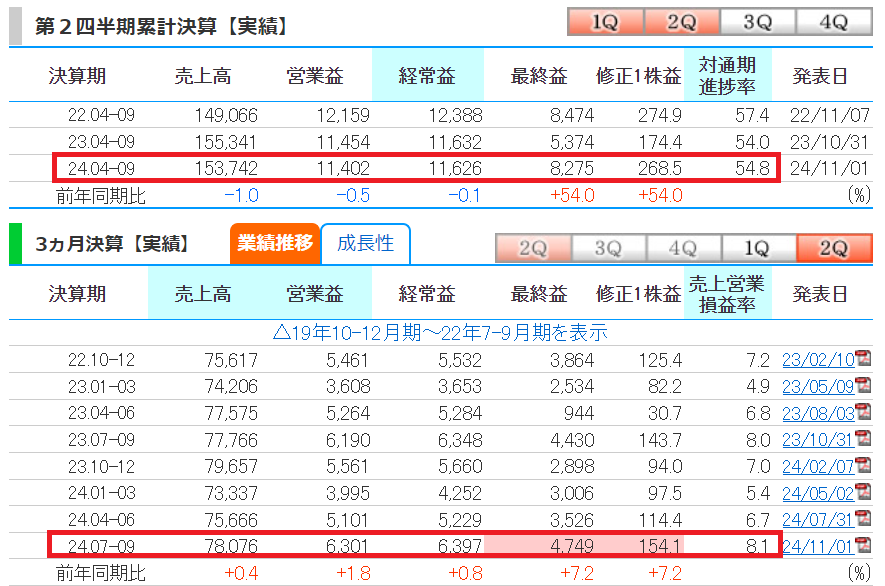This screenshot has height=586, width=885.
Task: Select net profit value 8,275
Action: 572,168
